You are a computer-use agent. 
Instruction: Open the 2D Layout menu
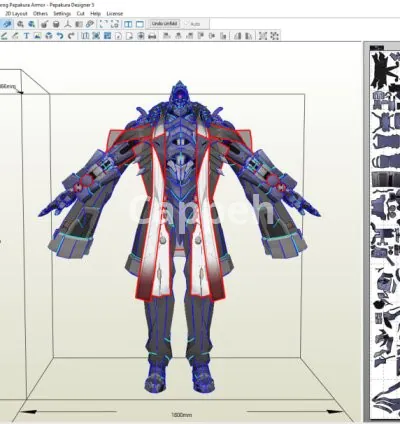17,14
